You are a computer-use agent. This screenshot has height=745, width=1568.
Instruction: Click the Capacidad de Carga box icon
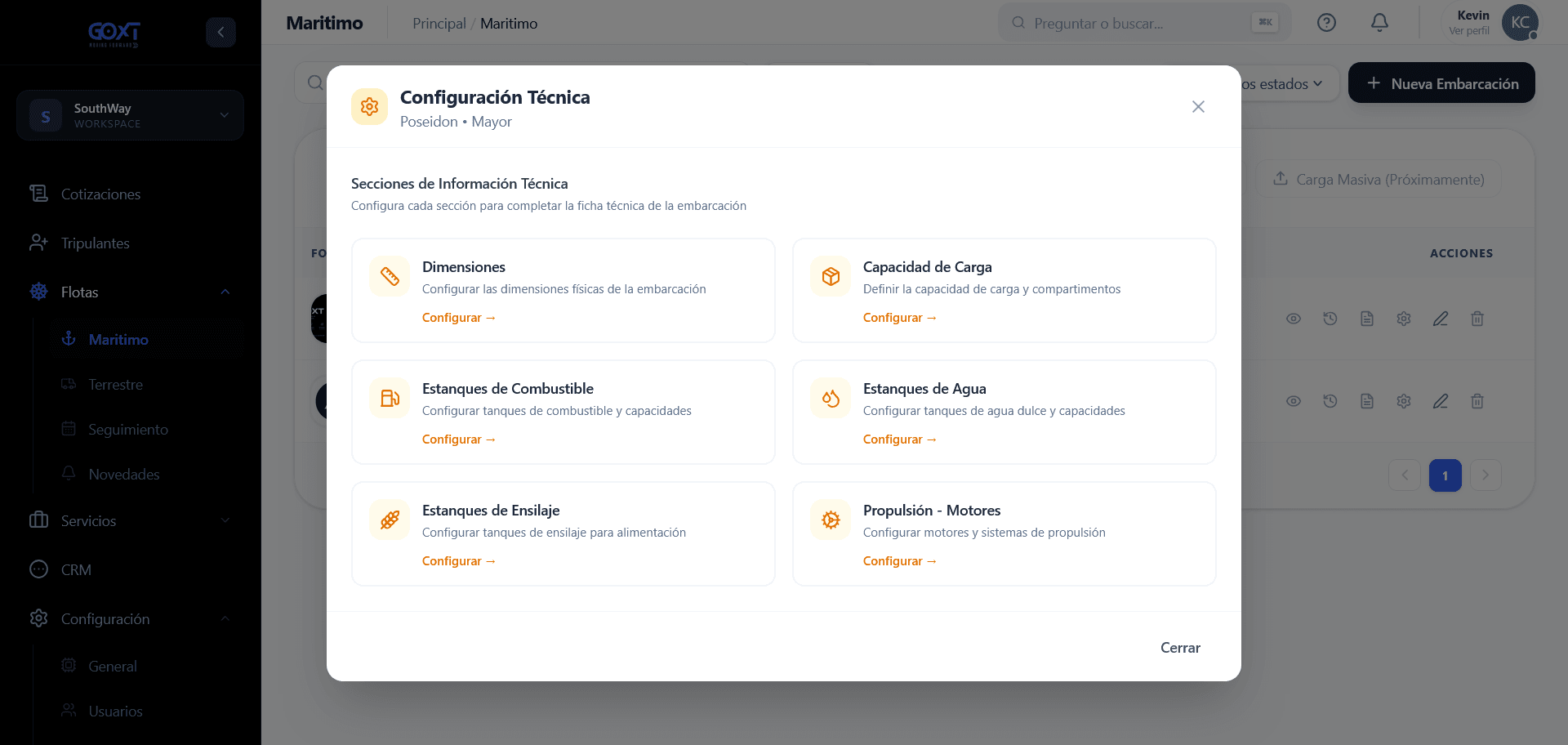coord(831,276)
